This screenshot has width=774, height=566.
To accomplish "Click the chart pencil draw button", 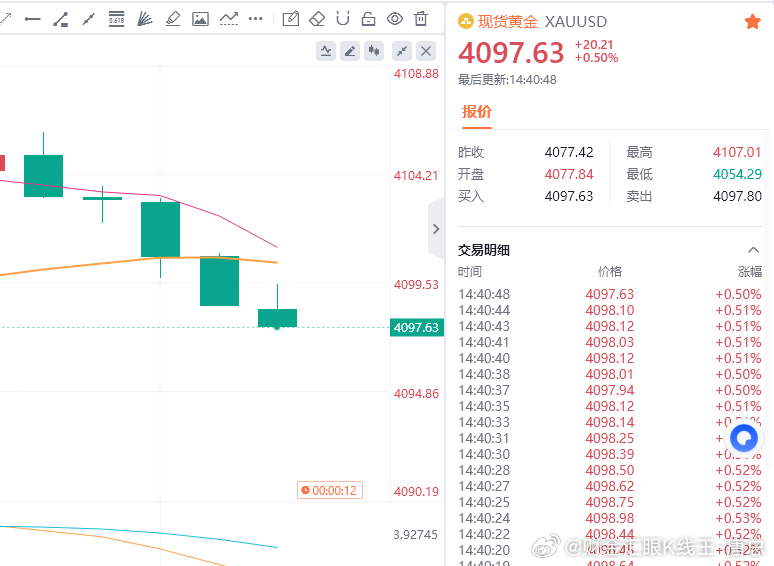I will click(x=350, y=51).
